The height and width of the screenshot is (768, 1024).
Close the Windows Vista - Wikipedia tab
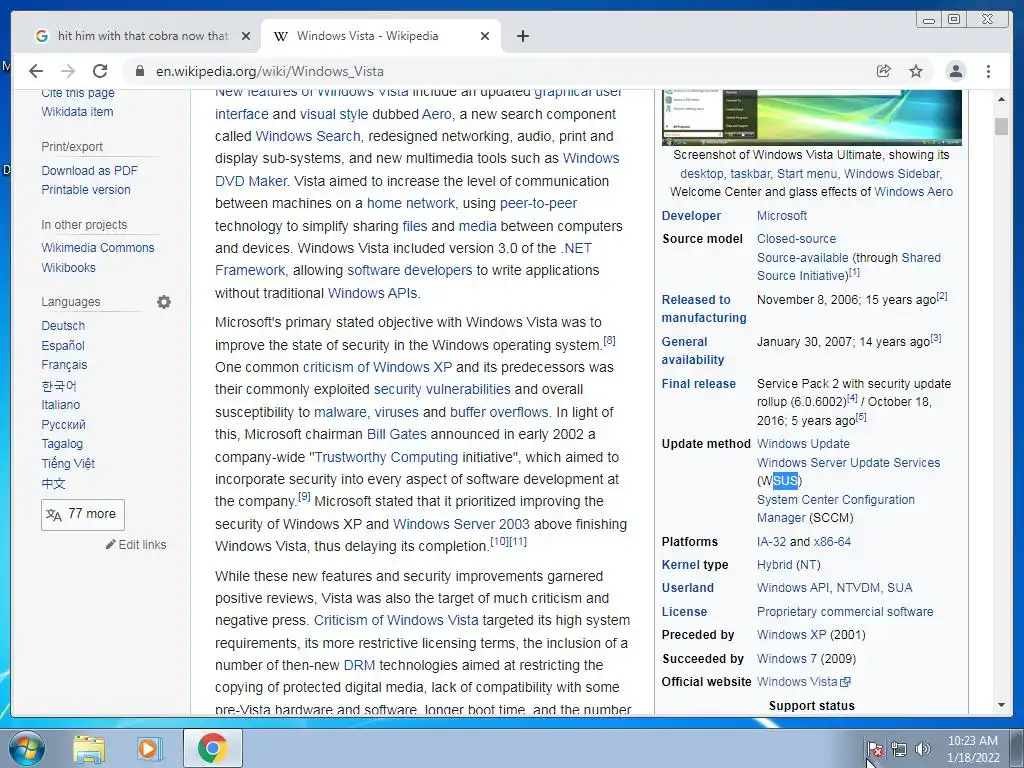click(485, 36)
